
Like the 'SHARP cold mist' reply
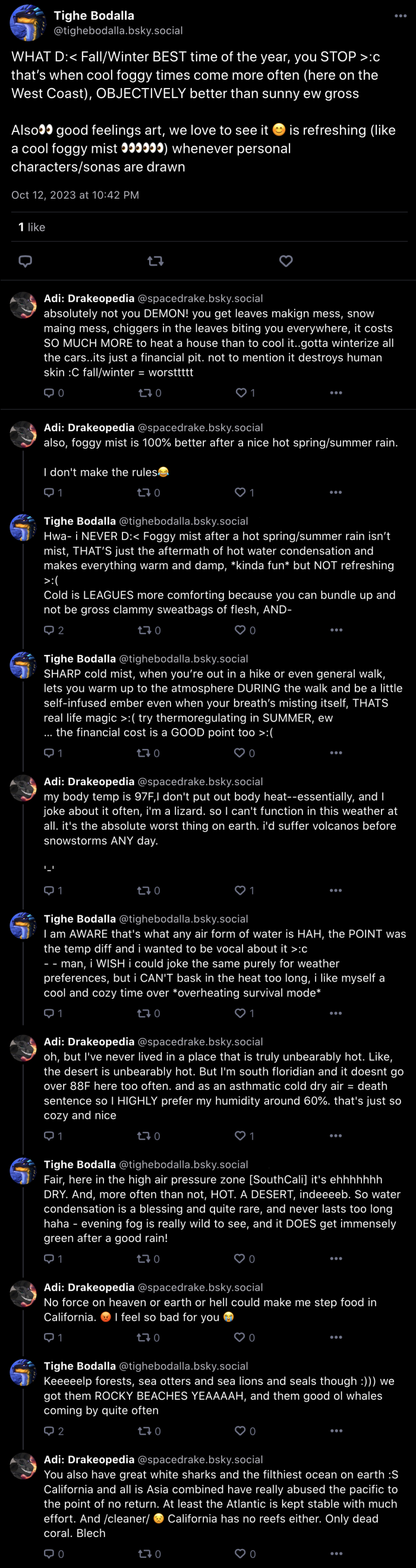point(244,753)
